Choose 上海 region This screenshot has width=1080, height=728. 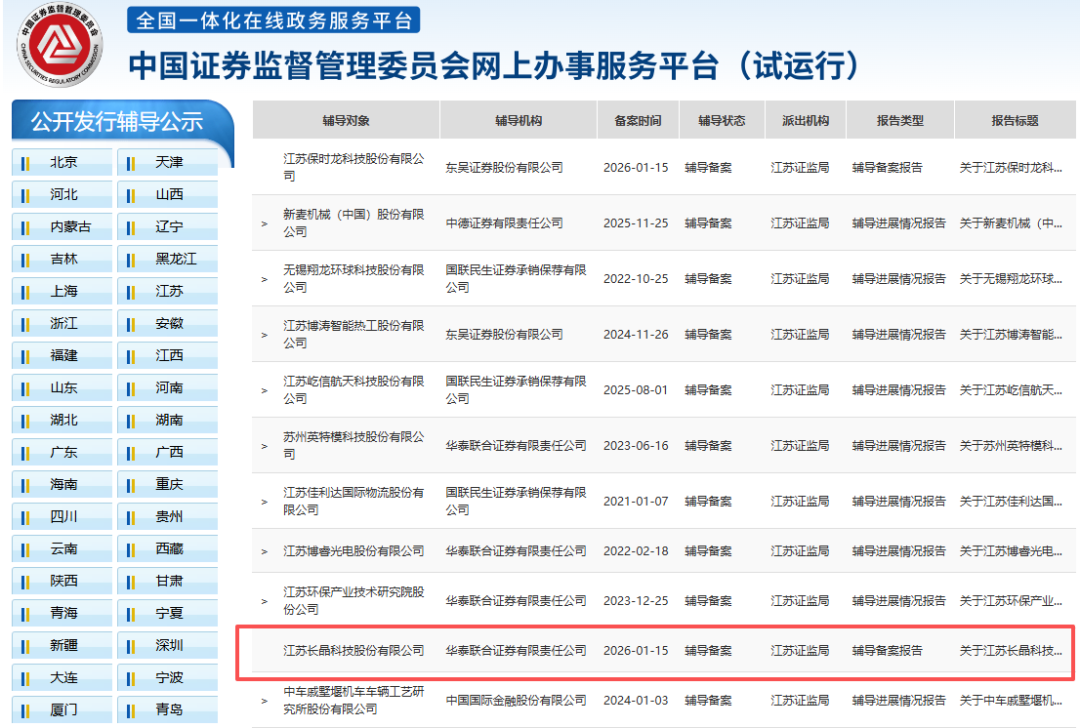pyautogui.click(x=62, y=291)
